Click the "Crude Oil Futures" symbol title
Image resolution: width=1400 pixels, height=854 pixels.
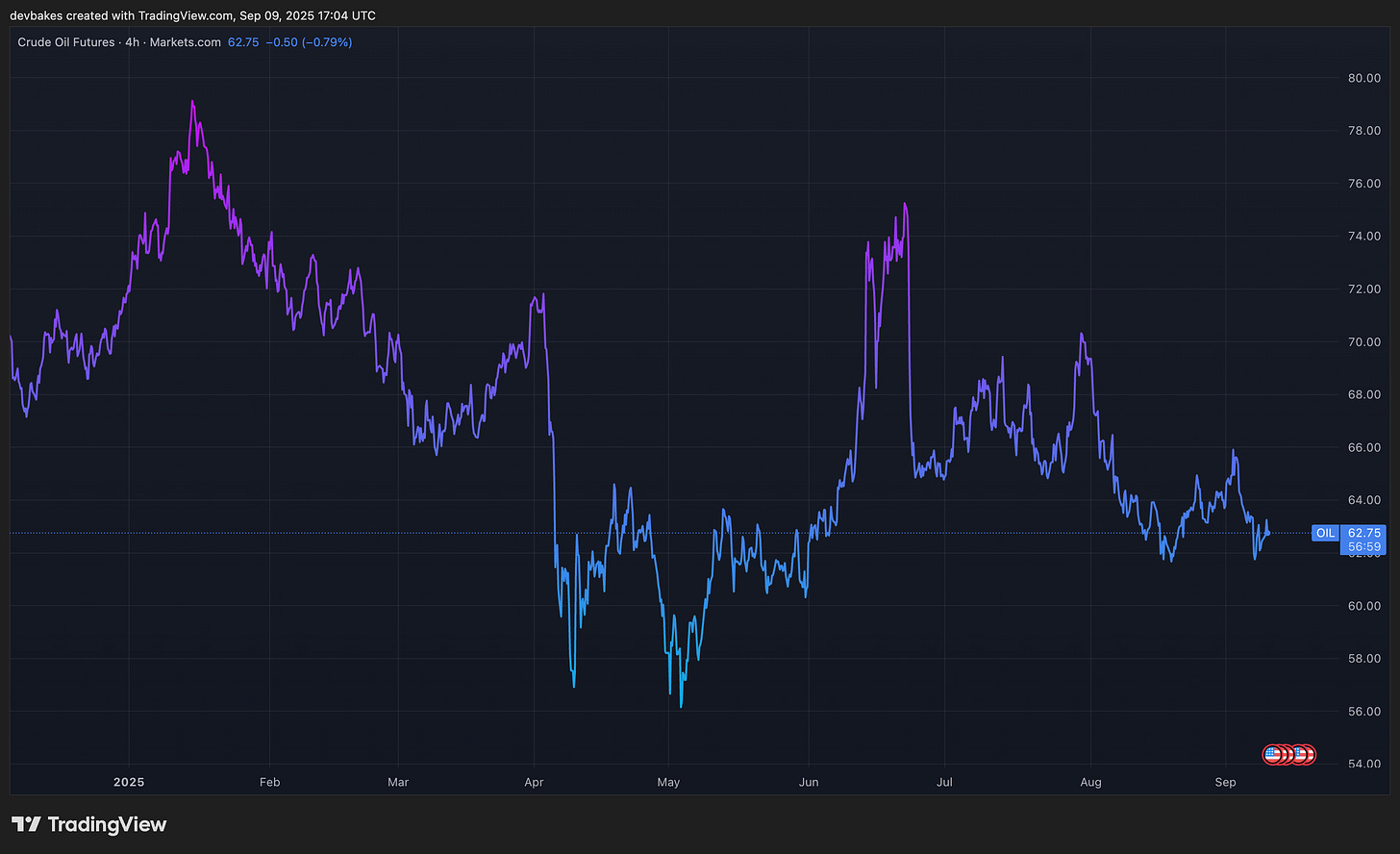point(67,42)
